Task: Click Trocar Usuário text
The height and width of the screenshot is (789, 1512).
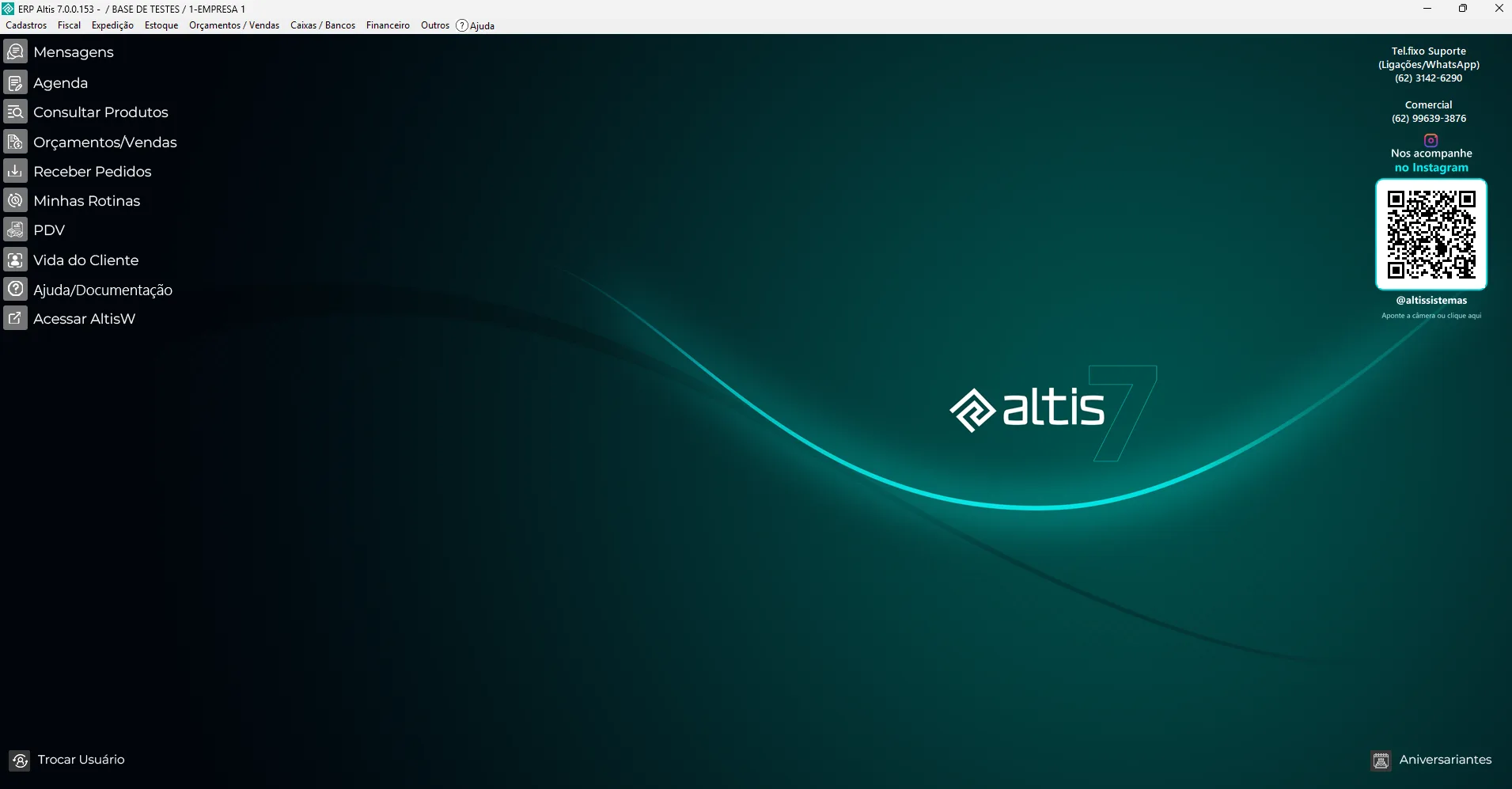Action: pyautogui.click(x=81, y=760)
